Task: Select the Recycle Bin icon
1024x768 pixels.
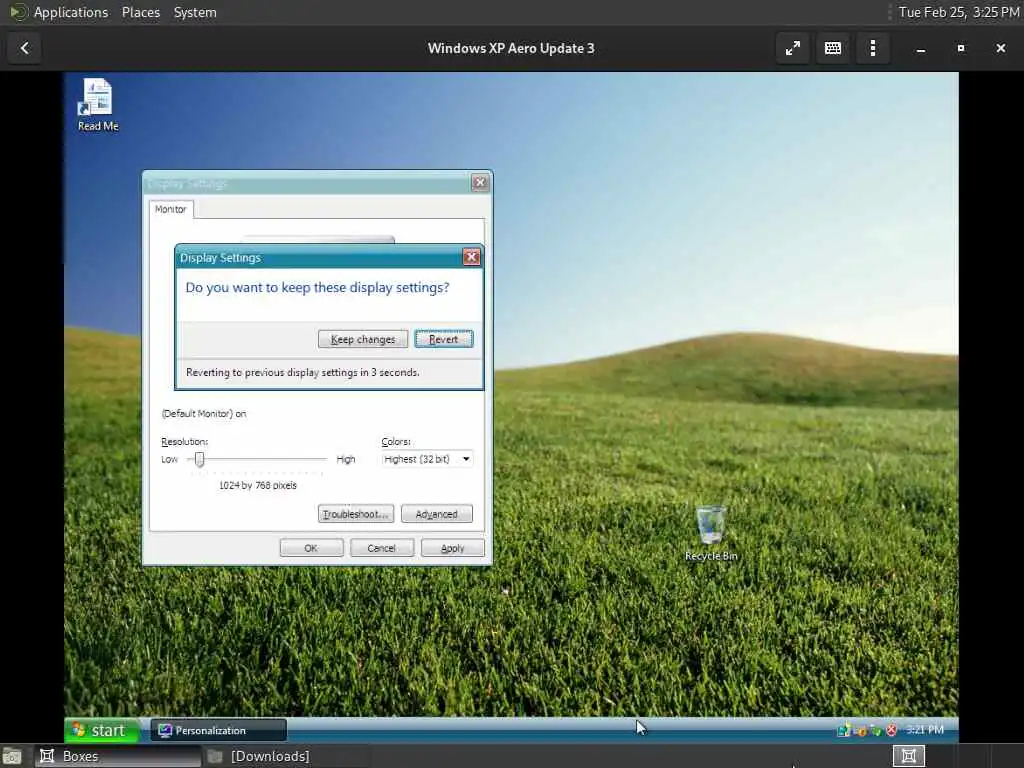Action: (x=711, y=534)
